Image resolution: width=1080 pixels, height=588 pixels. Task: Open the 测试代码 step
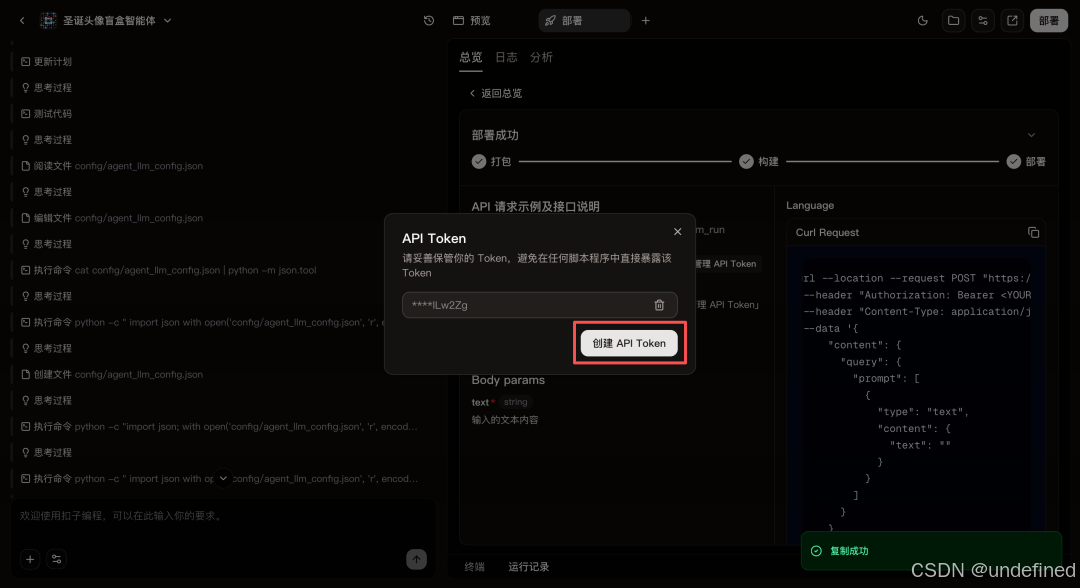(46, 114)
